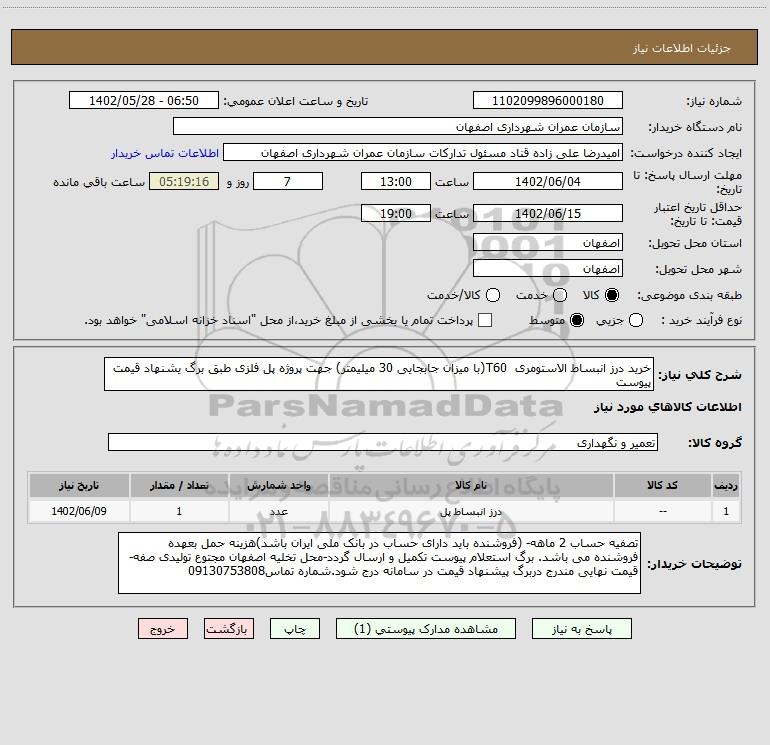Click the price validity date 1402/06/15
This screenshot has width=770, height=745.
(x=548, y=214)
